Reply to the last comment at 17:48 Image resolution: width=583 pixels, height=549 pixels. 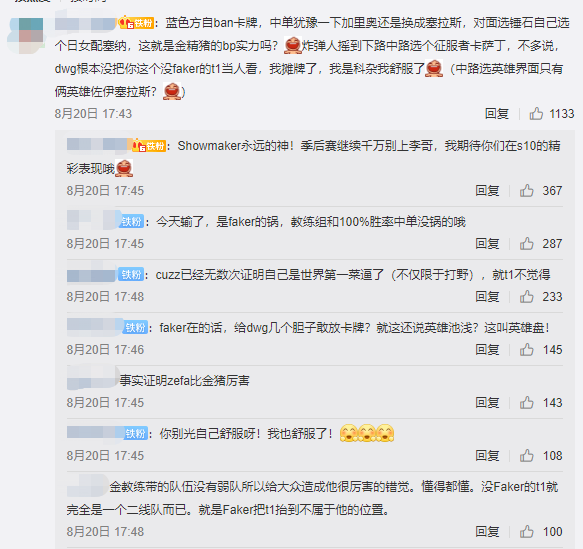(x=487, y=532)
